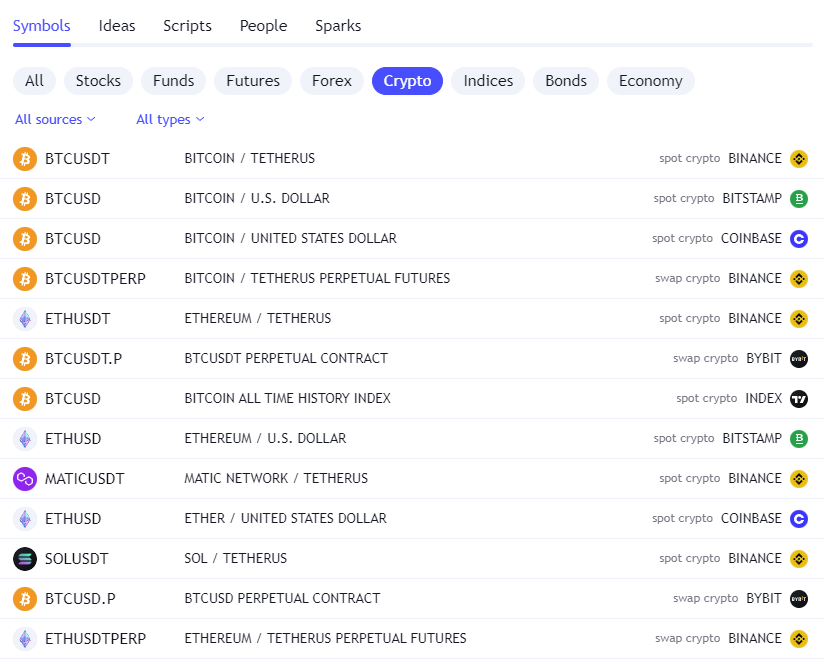The height and width of the screenshot is (659, 824).
Task: Filter results by Economy
Action: click(651, 81)
